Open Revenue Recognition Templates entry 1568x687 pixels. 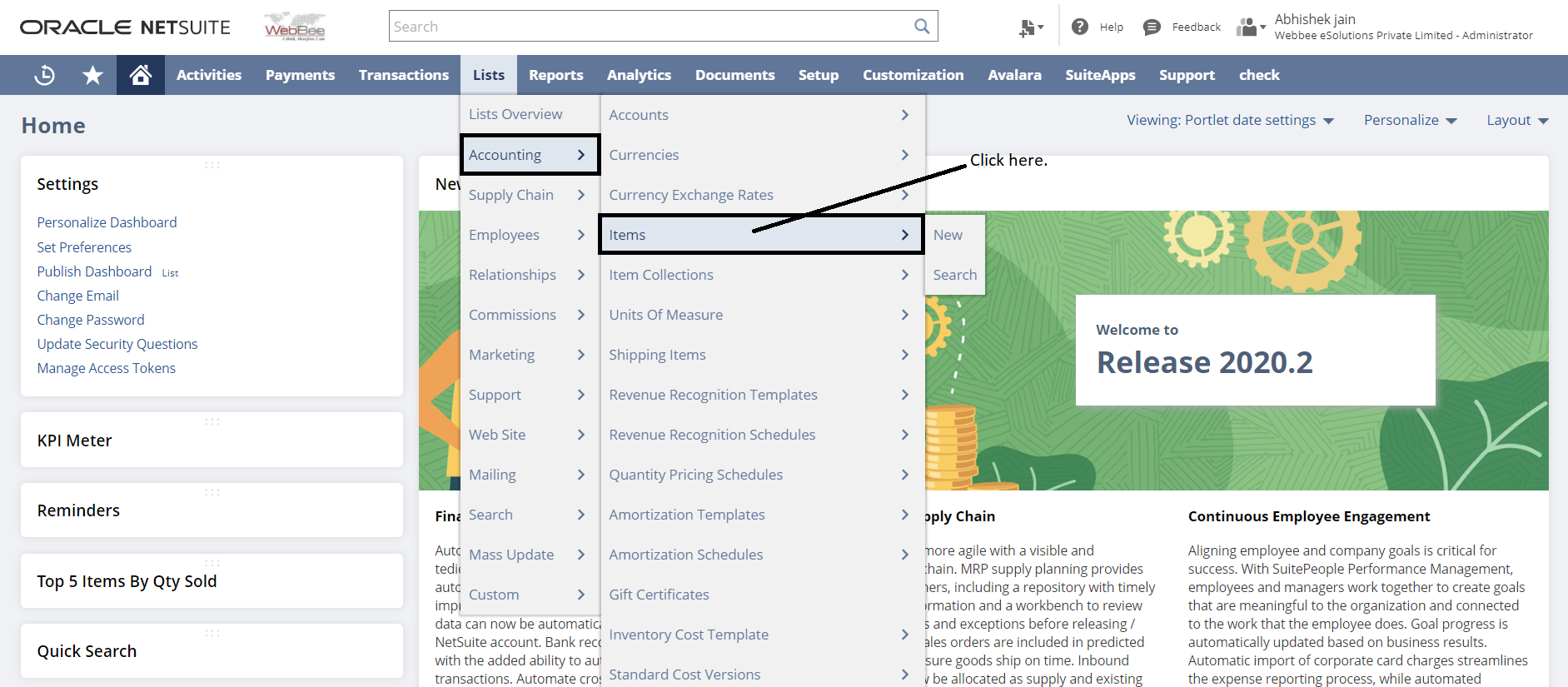point(762,395)
